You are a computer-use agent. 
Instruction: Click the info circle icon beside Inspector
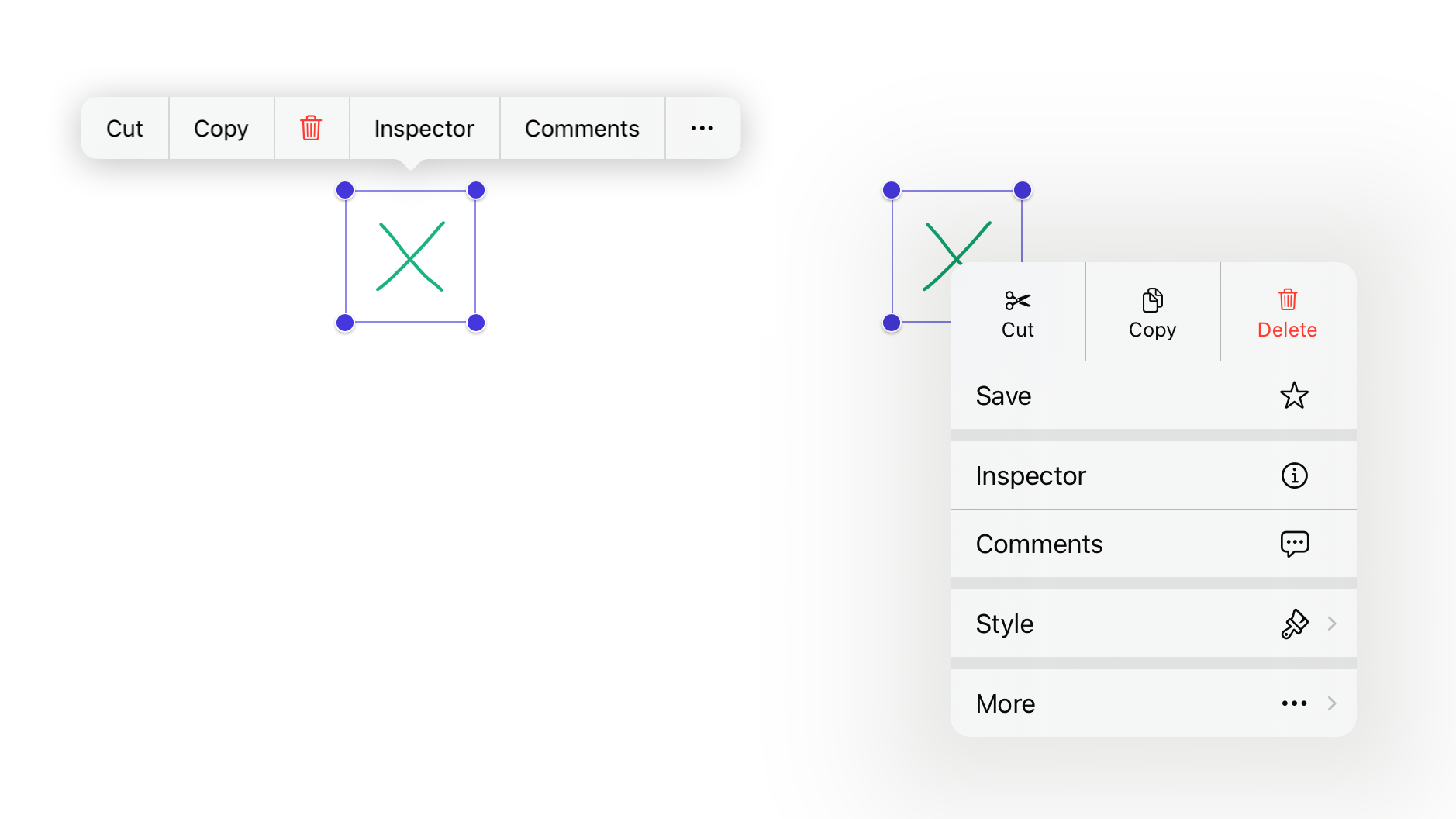1294,475
